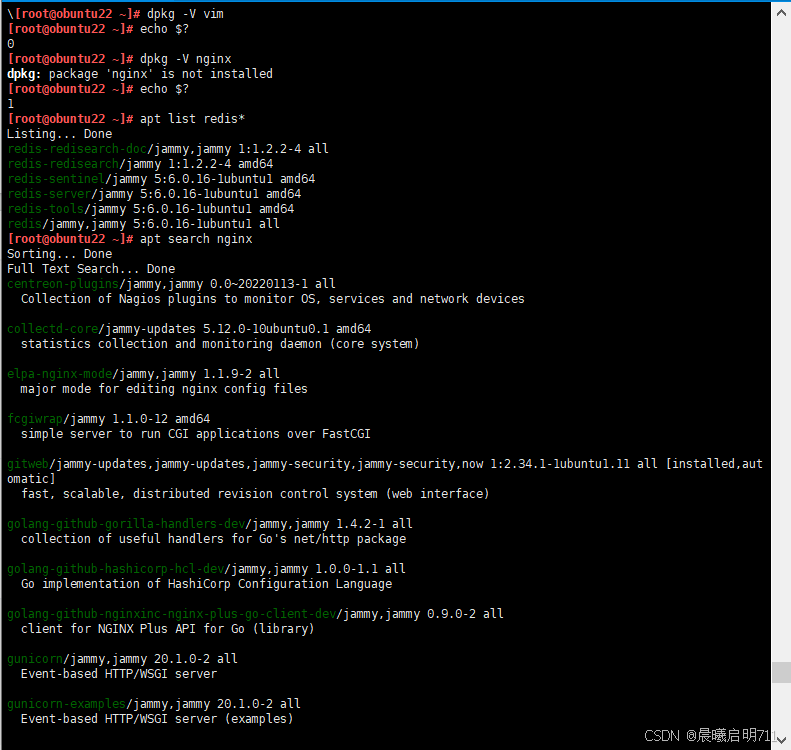Click the 'HashiCorp Configuration Language' description
Image resolution: width=791 pixels, height=750 pixels.
(206, 584)
